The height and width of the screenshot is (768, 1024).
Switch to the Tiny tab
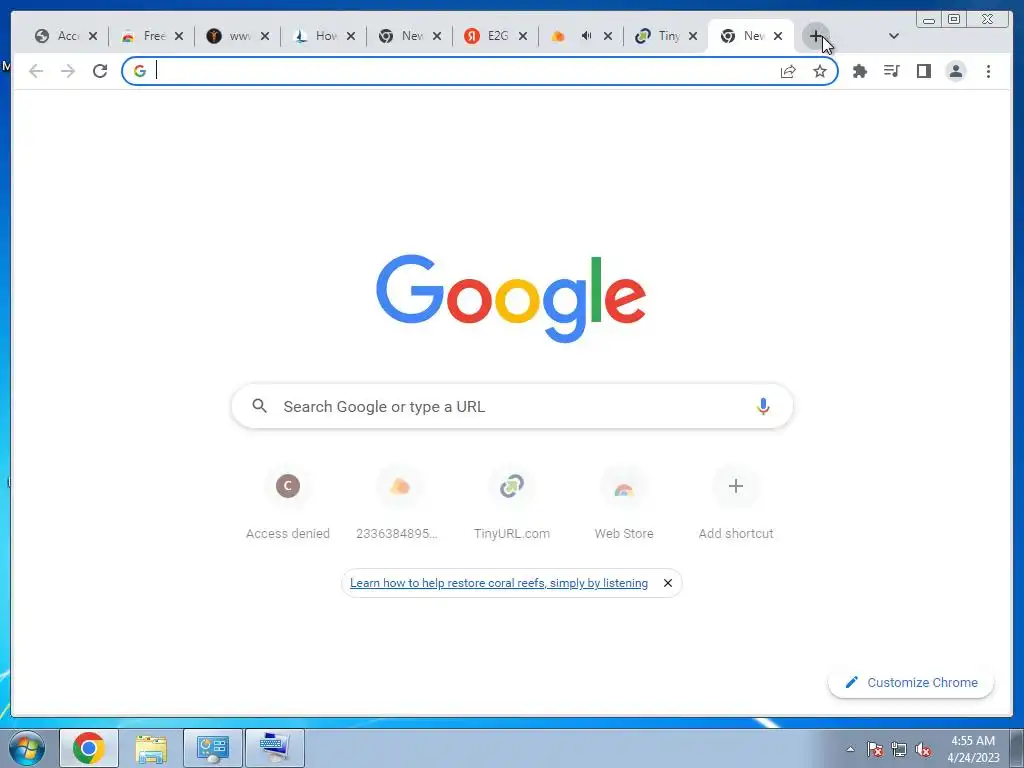(x=665, y=36)
